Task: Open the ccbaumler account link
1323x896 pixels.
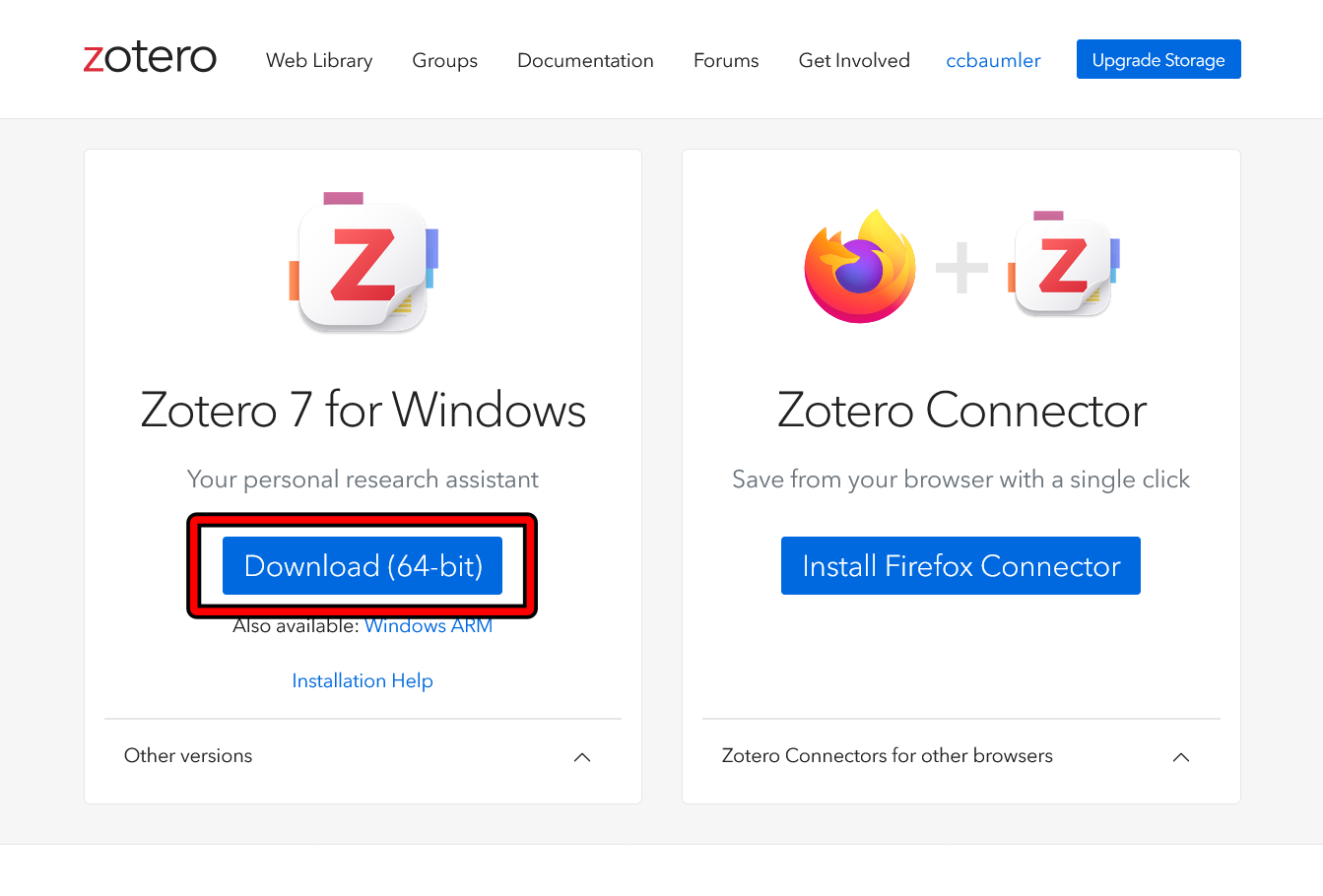Action: coord(993,60)
